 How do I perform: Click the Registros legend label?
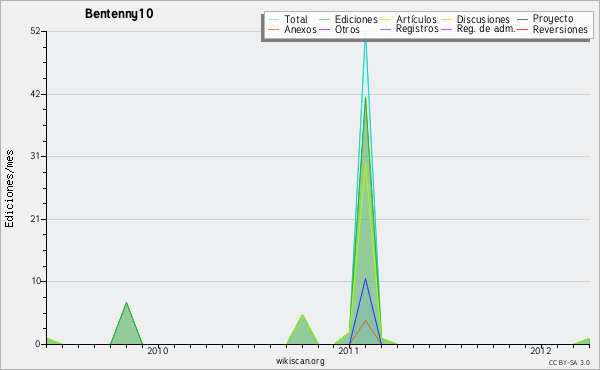pyautogui.click(x=417, y=29)
